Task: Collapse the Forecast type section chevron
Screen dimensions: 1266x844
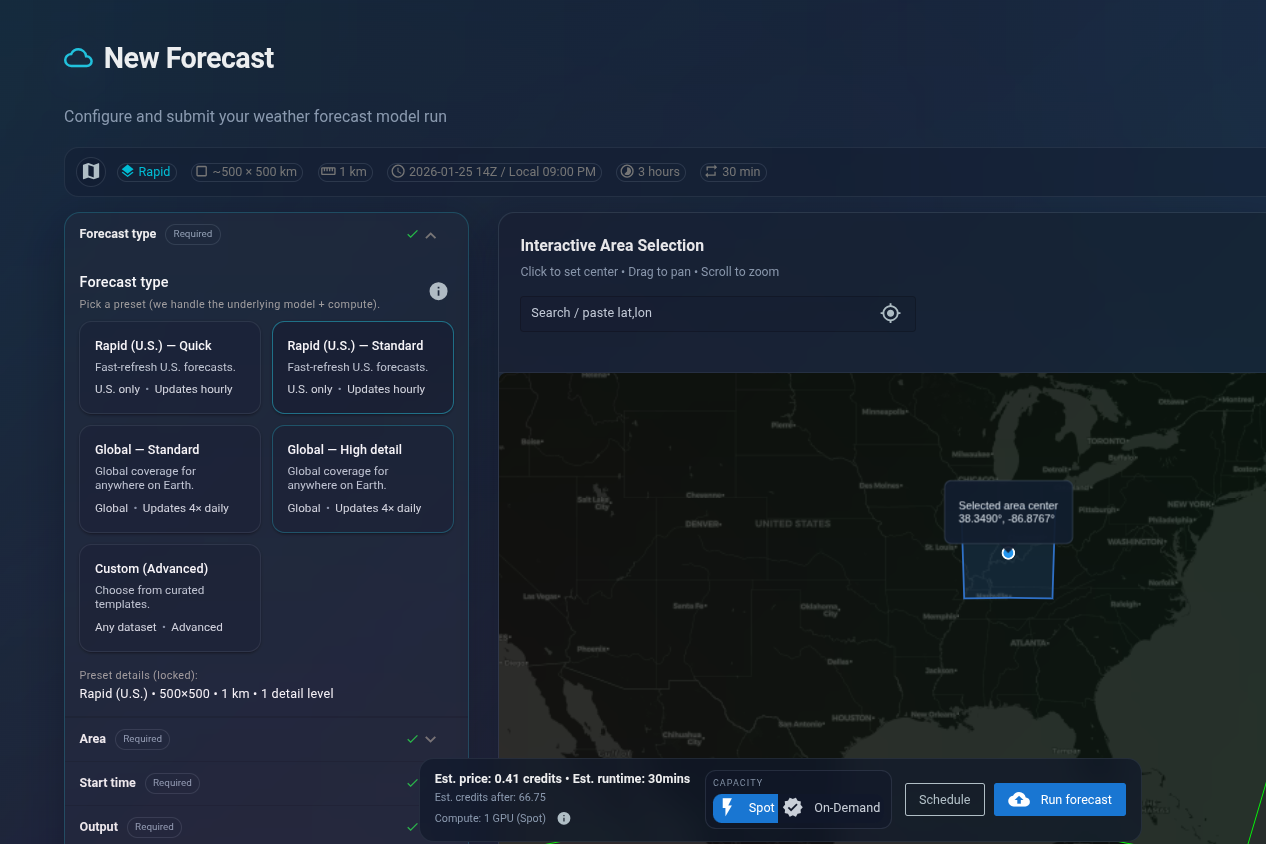Action: point(431,235)
